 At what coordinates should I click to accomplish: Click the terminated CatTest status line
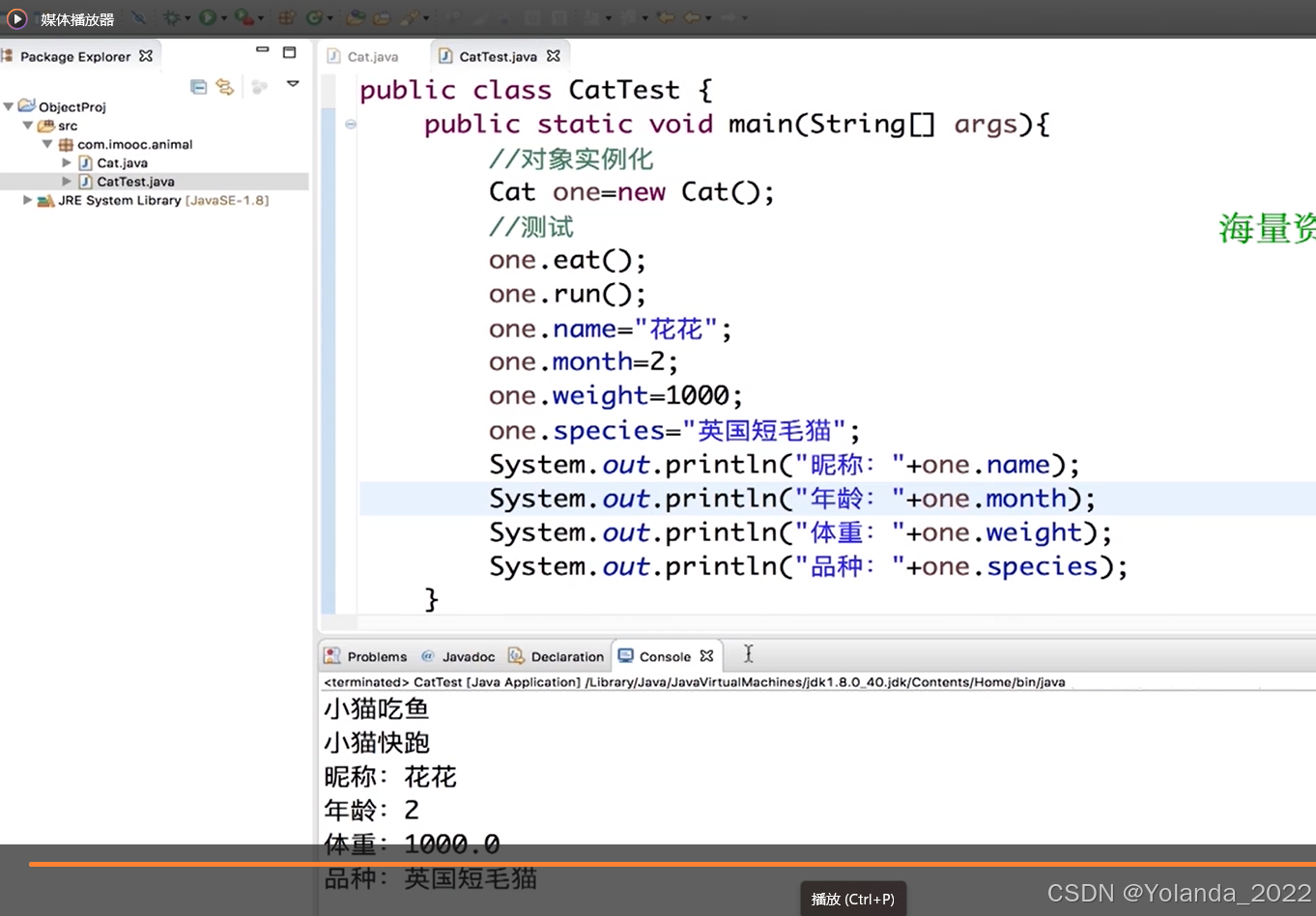pyautogui.click(x=694, y=682)
